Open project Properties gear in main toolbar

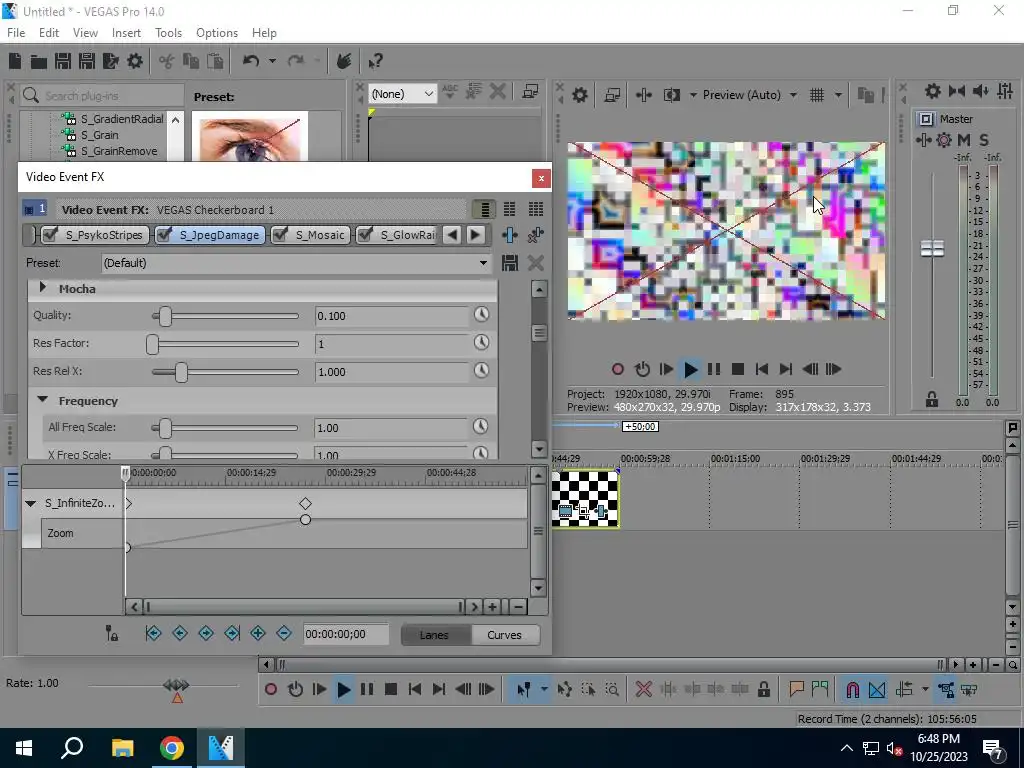[x=135, y=61]
